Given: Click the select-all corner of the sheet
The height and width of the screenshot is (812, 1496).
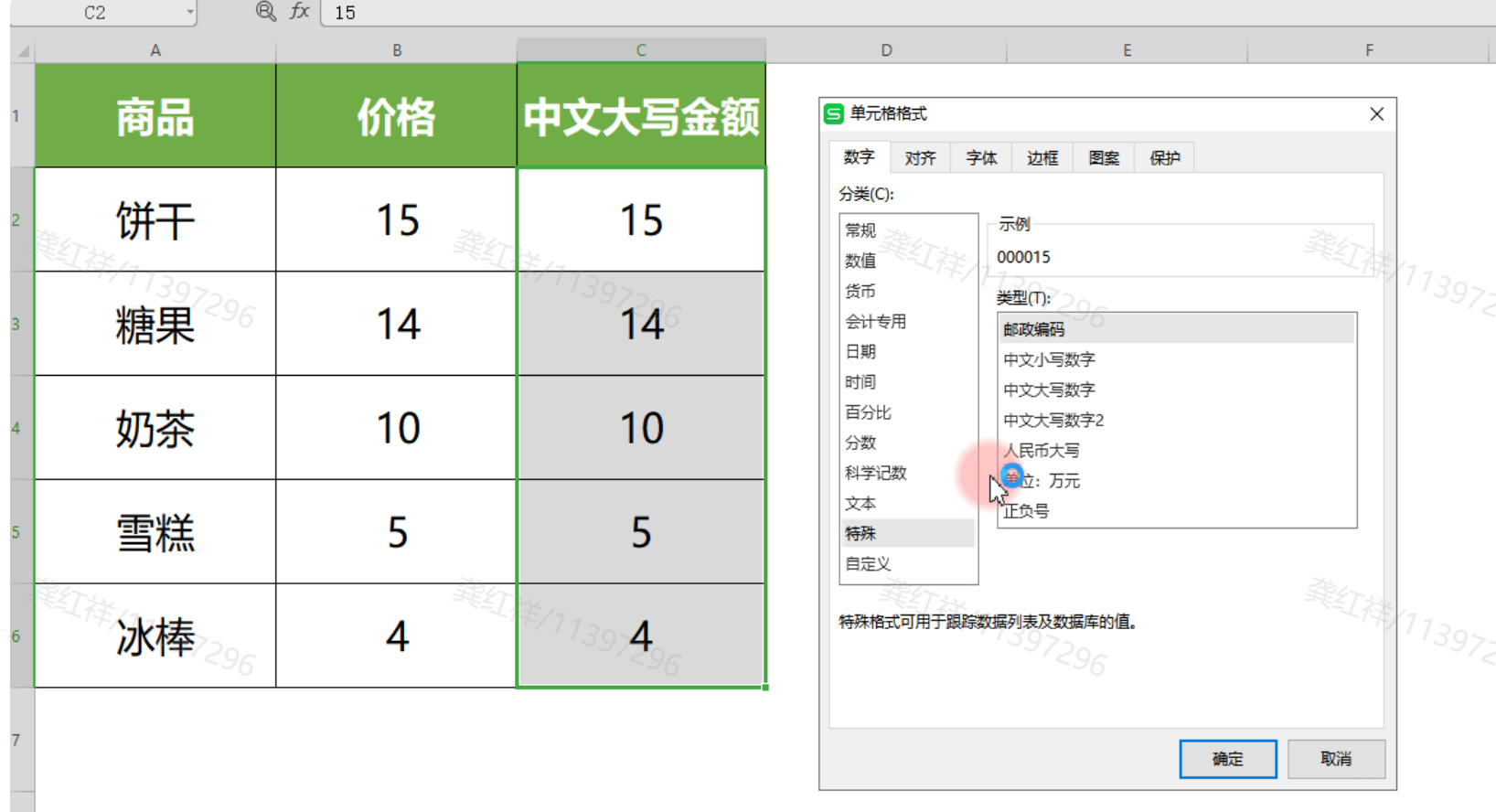Looking at the screenshot, I should click(23, 50).
